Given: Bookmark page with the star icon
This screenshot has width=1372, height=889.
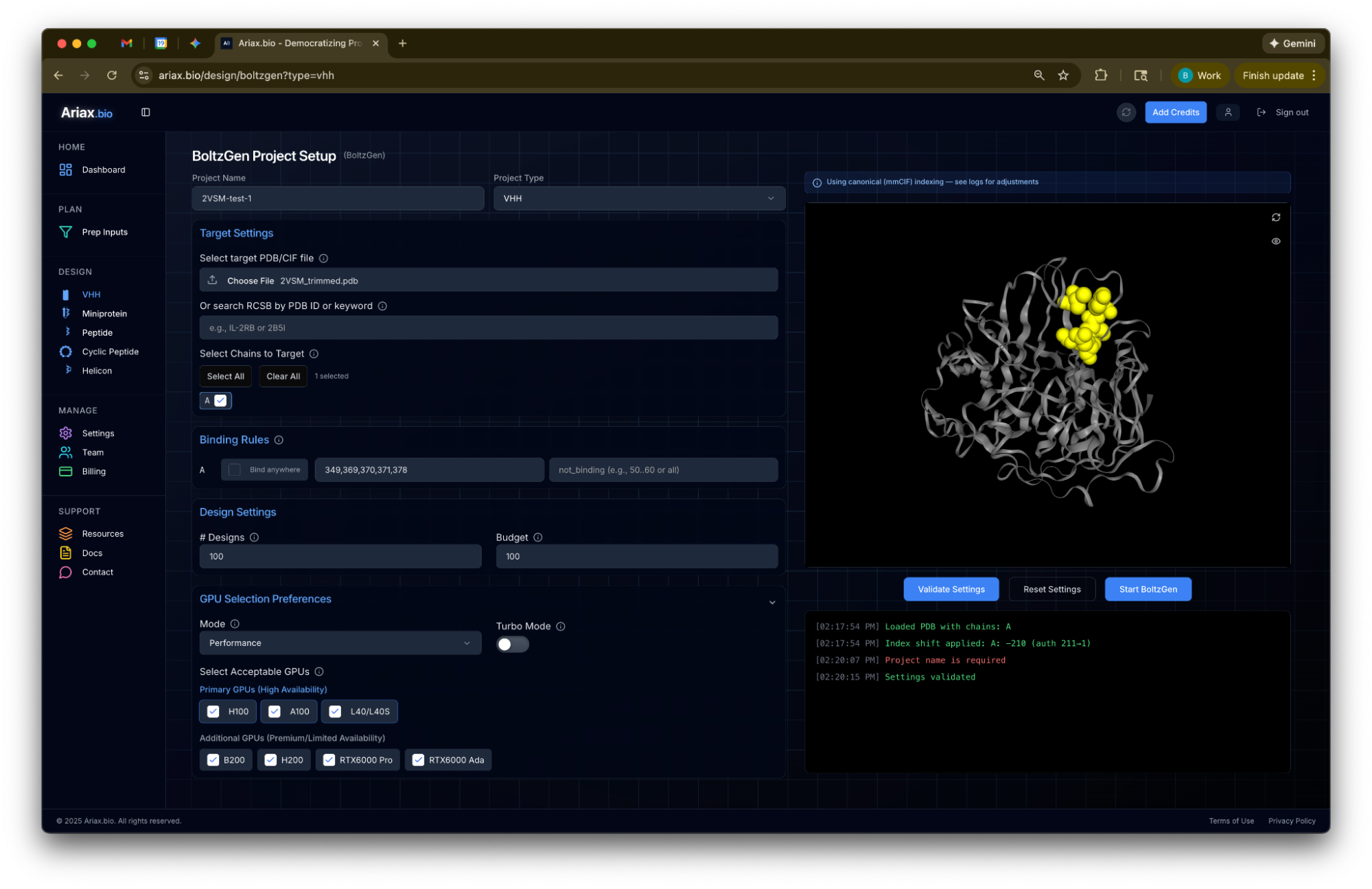Looking at the screenshot, I should pos(1063,76).
